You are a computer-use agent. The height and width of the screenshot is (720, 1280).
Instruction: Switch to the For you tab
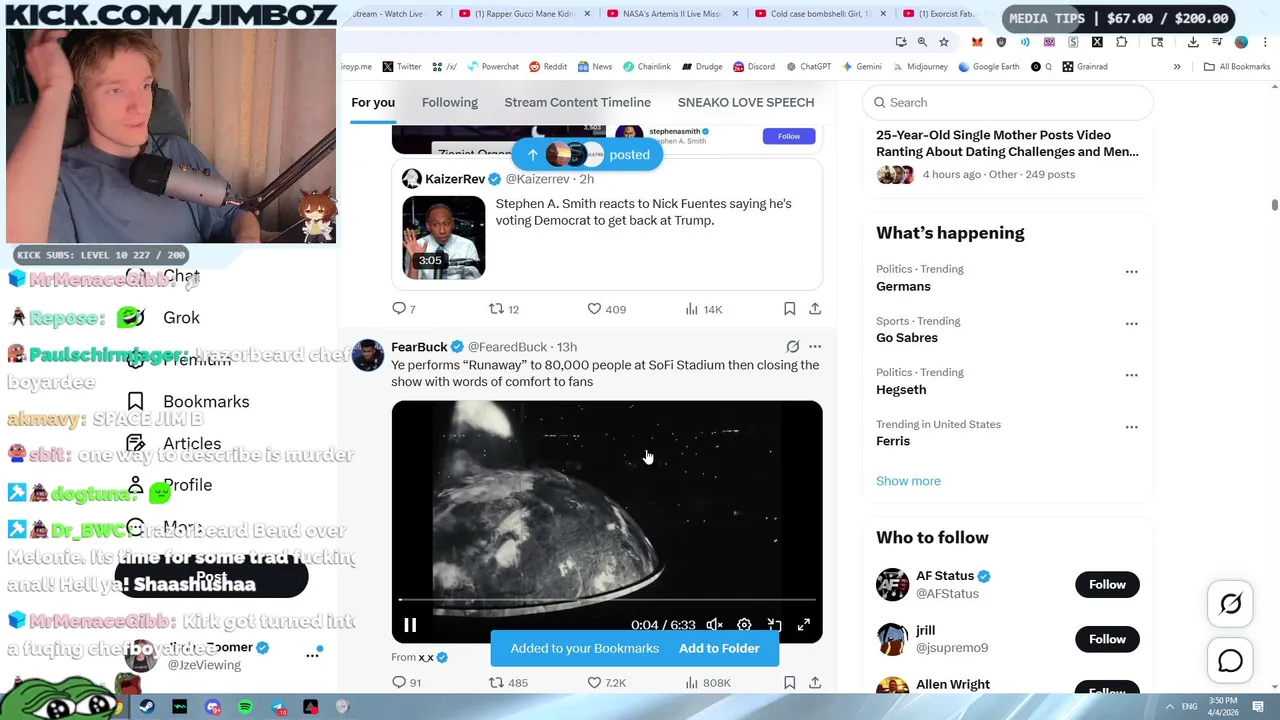pyautogui.click(x=373, y=102)
